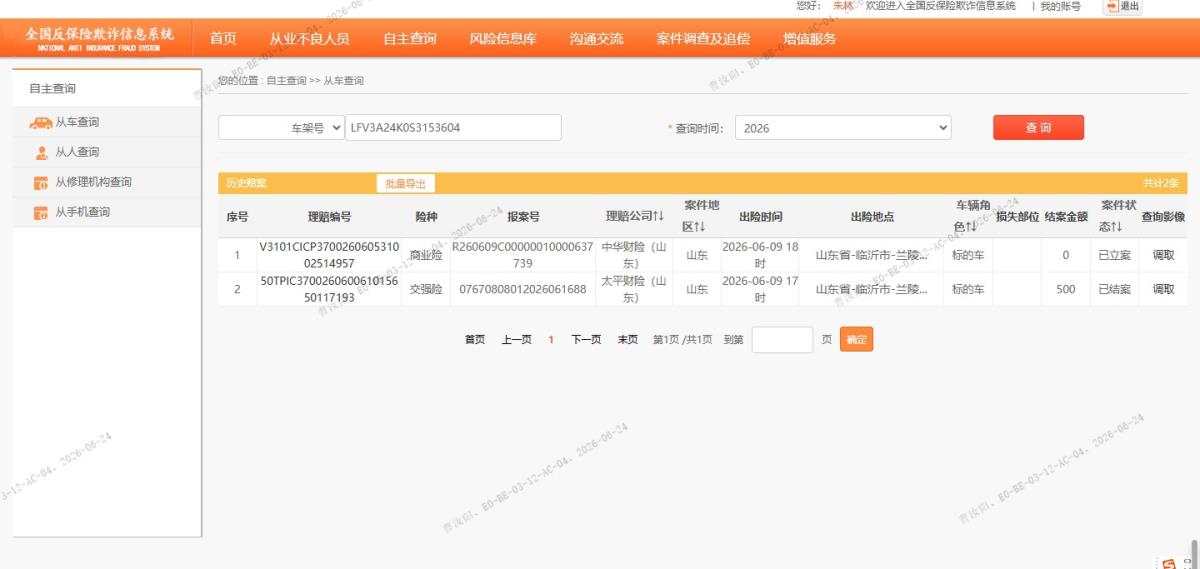1200x569 pixels.
Task: Sort by 案件状态 column header
Action: pyautogui.click(x=1117, y=216)
